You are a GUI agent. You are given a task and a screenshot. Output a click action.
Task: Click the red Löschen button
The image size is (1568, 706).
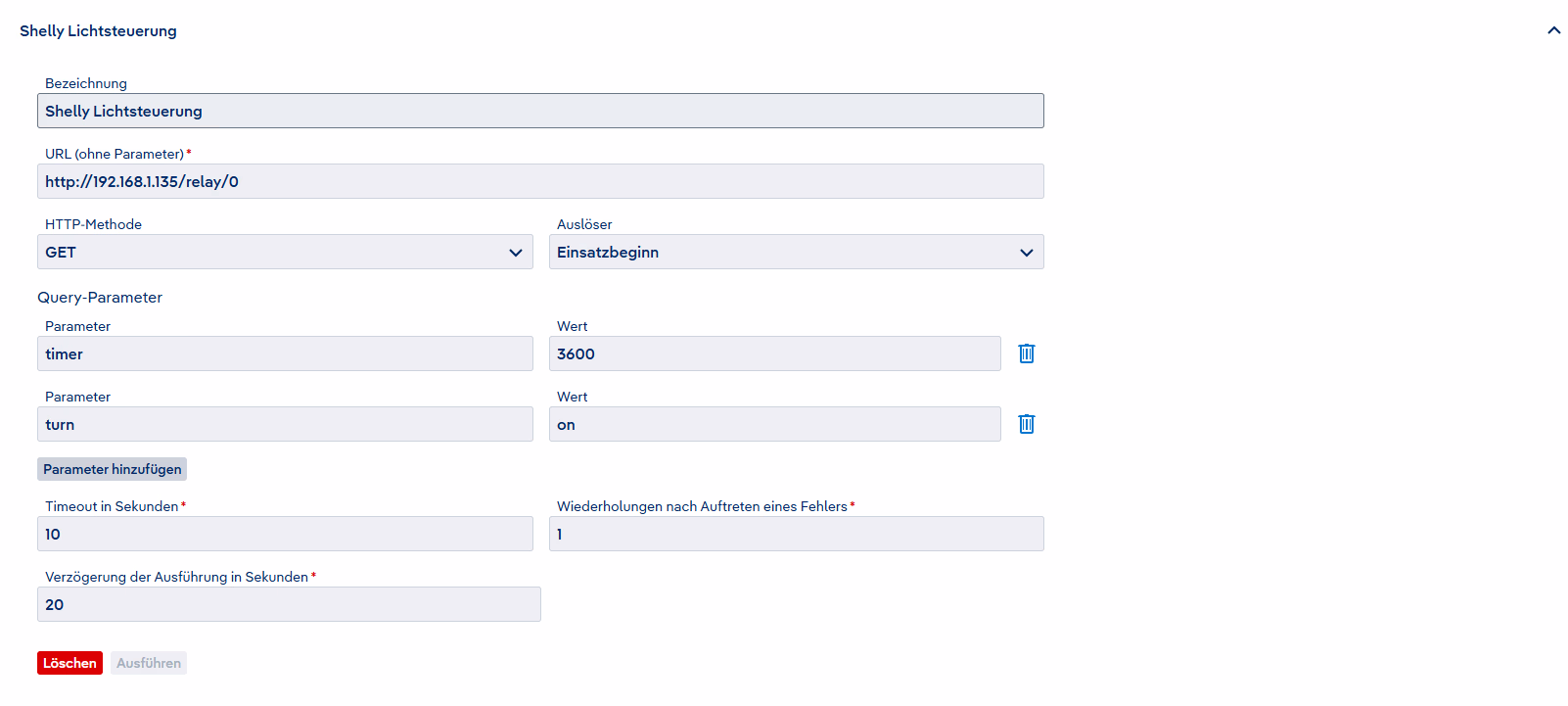69,663
